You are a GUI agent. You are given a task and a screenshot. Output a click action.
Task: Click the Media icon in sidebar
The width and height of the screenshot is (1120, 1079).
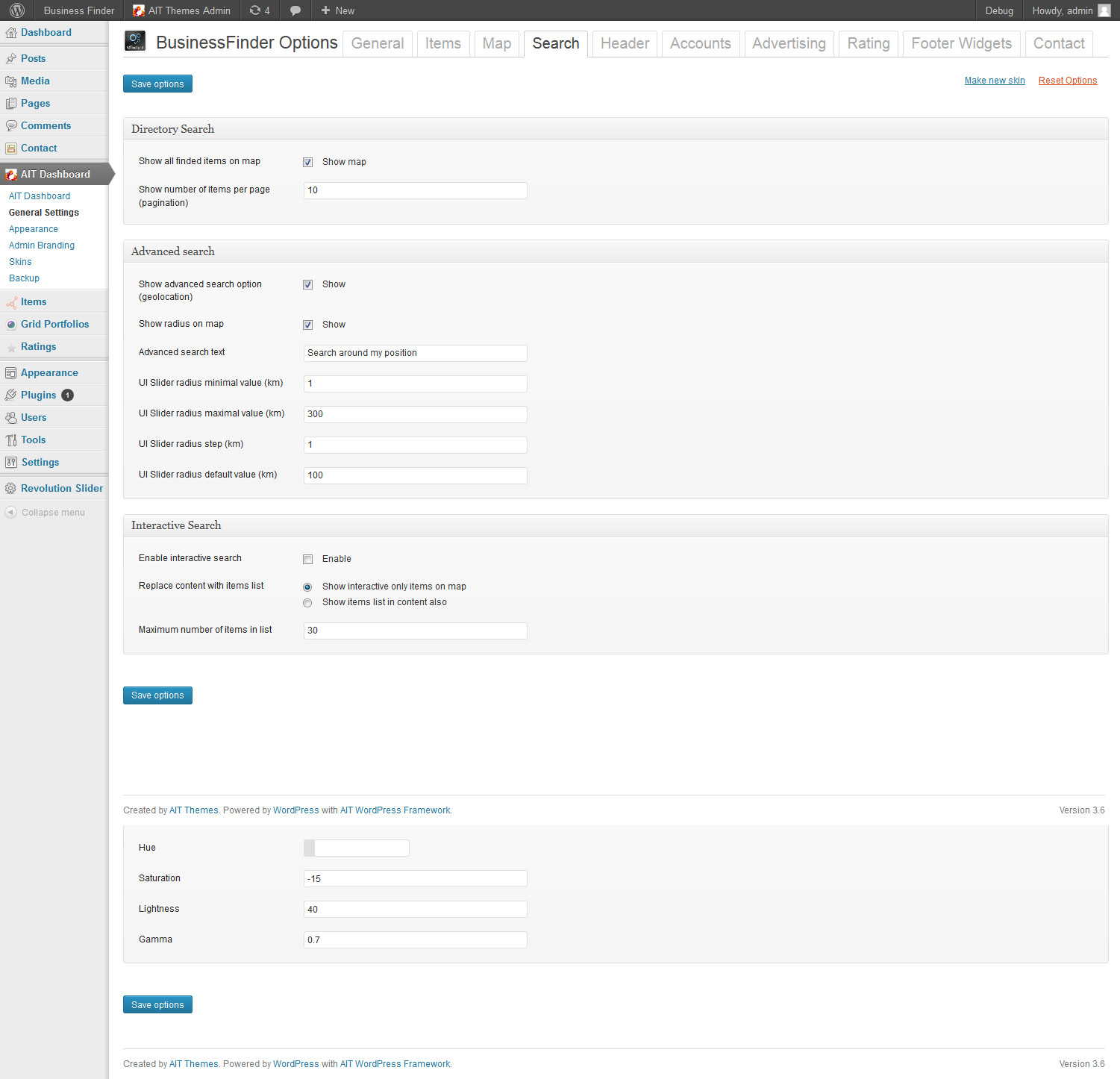coord(11,81)
